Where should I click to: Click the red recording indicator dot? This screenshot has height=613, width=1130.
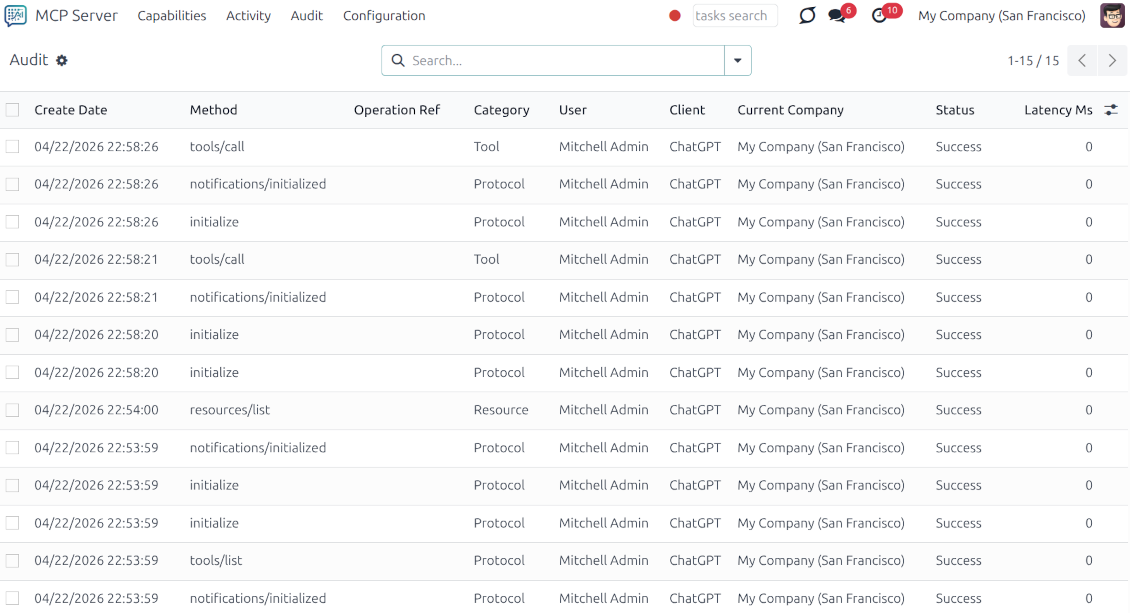pyautogui.click(x=675, y=16)
